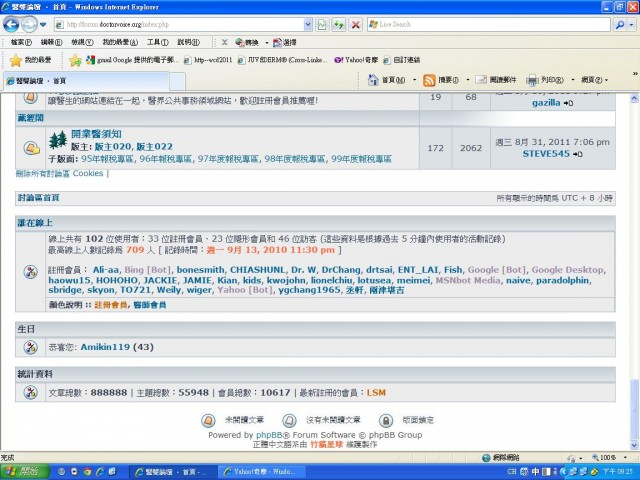640x480 pixels.
Task: Click the 開業醫須知 forum folder icon
Action: 31,148
